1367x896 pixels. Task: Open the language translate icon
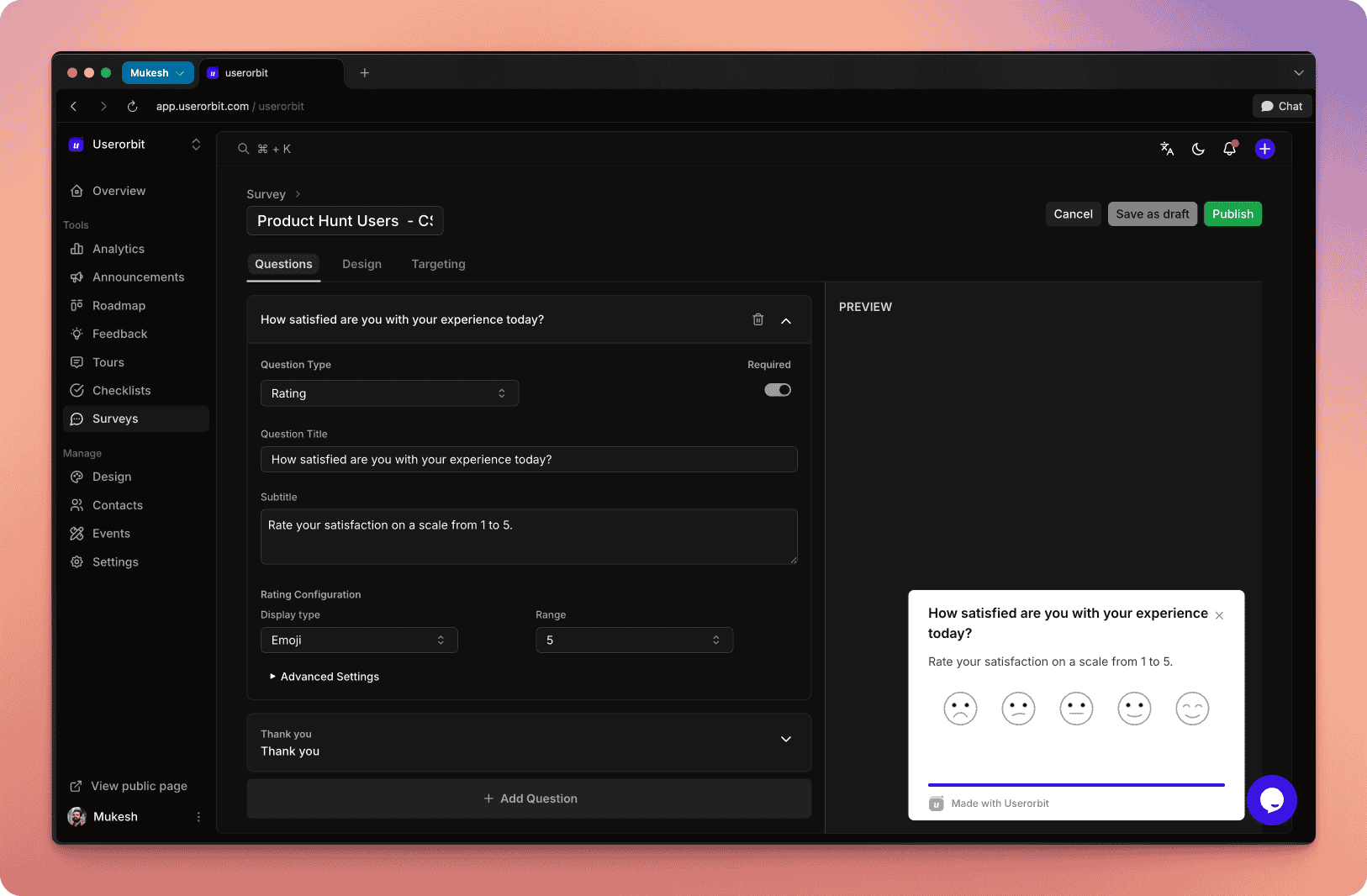pos(1167,149)
